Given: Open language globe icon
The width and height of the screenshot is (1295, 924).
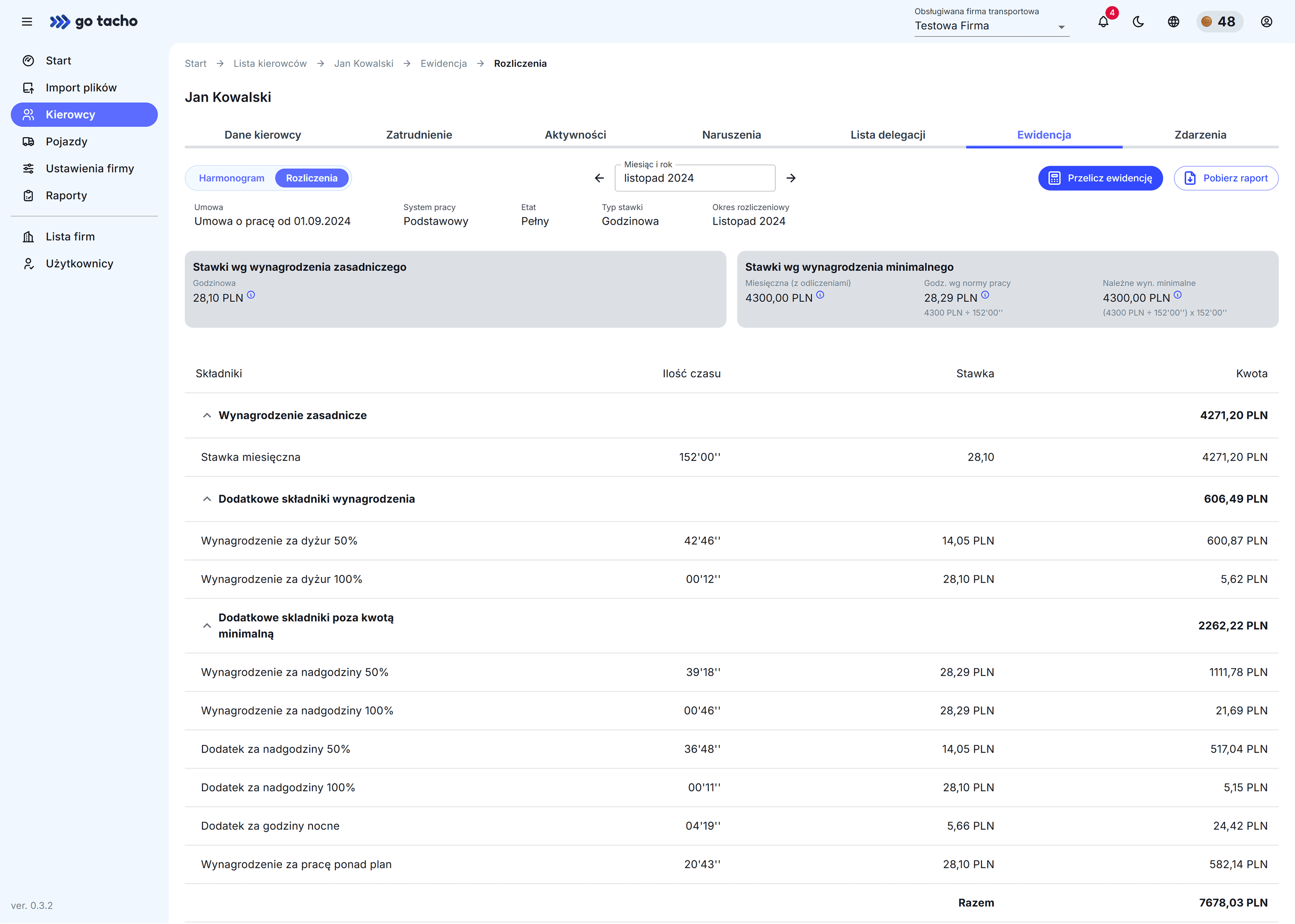Looking at the screenshot, I should (x=1173, y=22).
